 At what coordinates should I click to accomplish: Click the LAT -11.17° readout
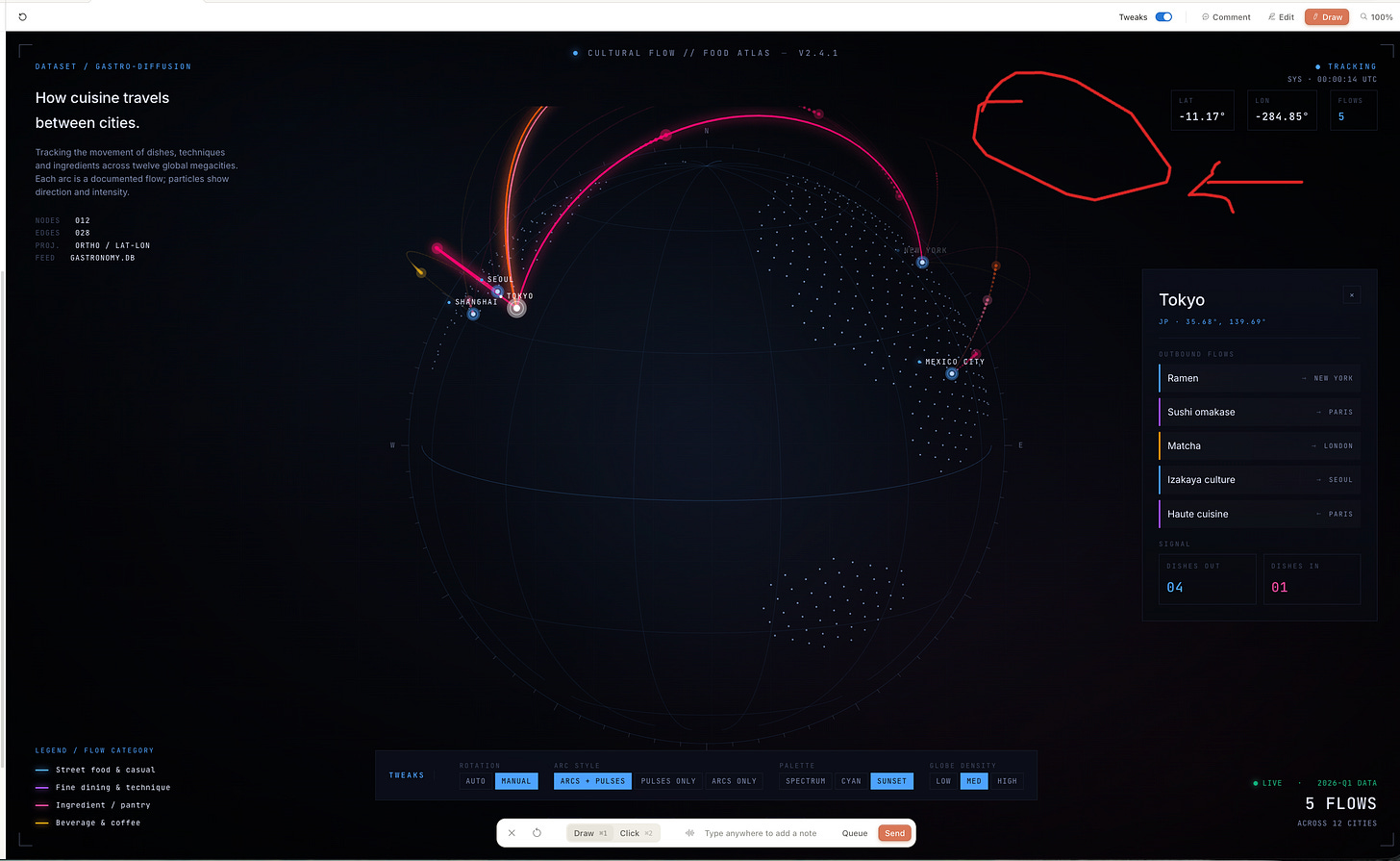point(1203,111)
